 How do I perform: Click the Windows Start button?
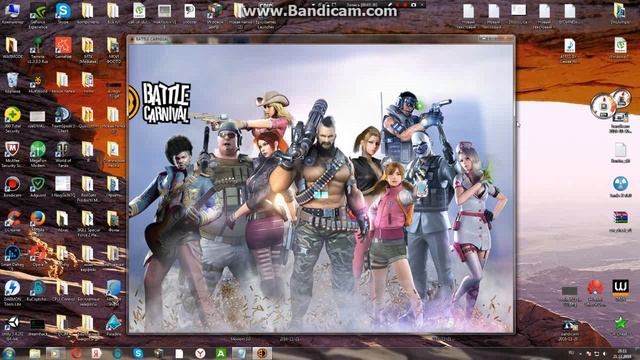pyautogui.click(x=9, y=353)
